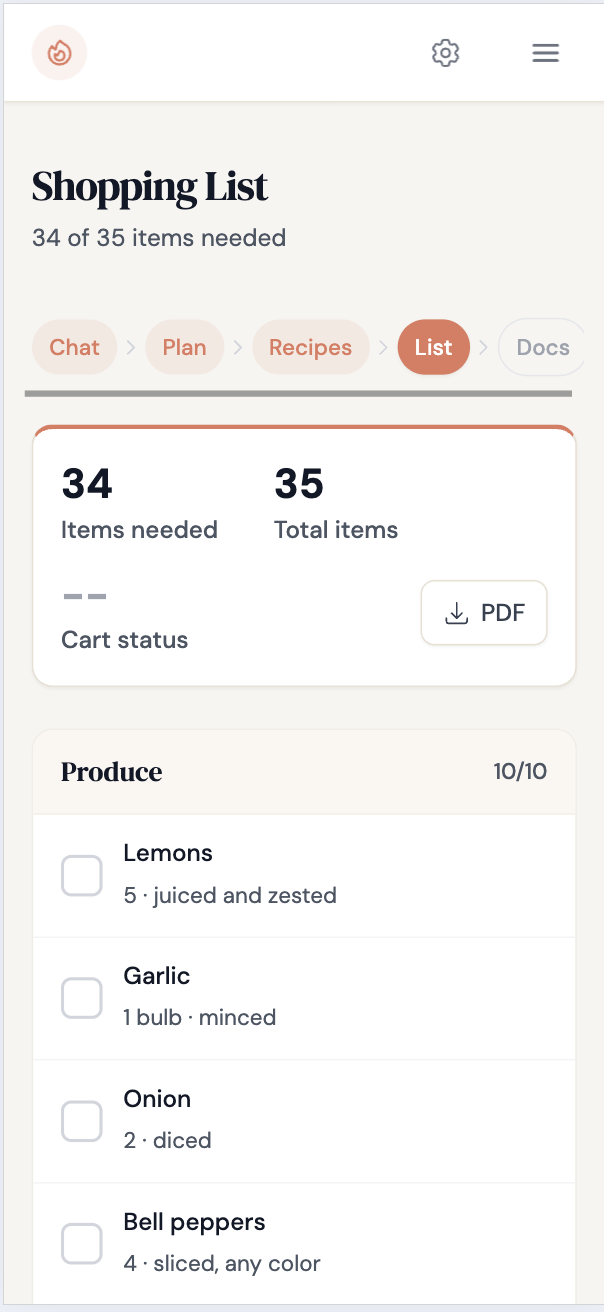This screenshot has width=604, height=1312.
Task: Click the progress bar below the breadcrumbs
Action: tap(302, 392)
